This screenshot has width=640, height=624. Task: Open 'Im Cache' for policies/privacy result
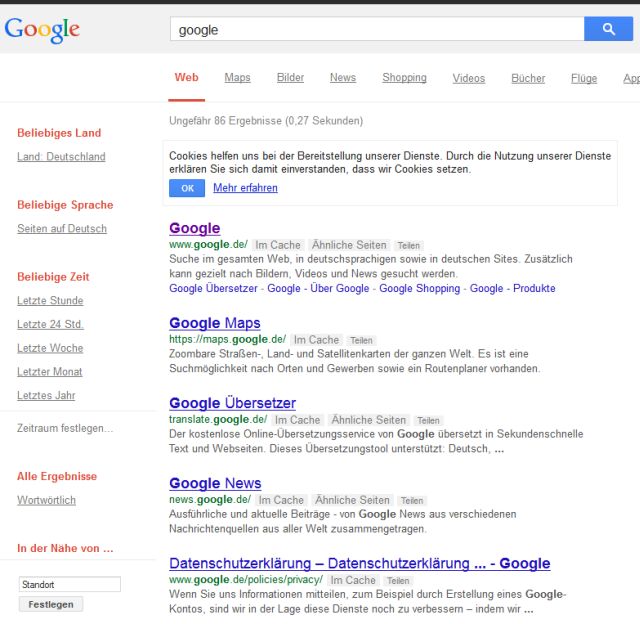click(x=353, y=580)
